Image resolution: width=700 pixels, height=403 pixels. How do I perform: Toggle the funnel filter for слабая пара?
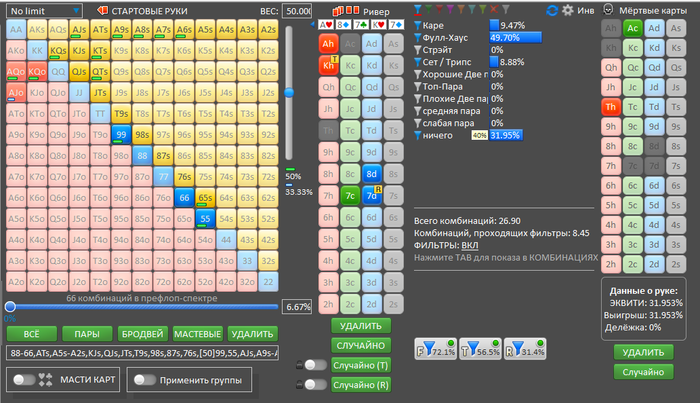tap(418, 123)
